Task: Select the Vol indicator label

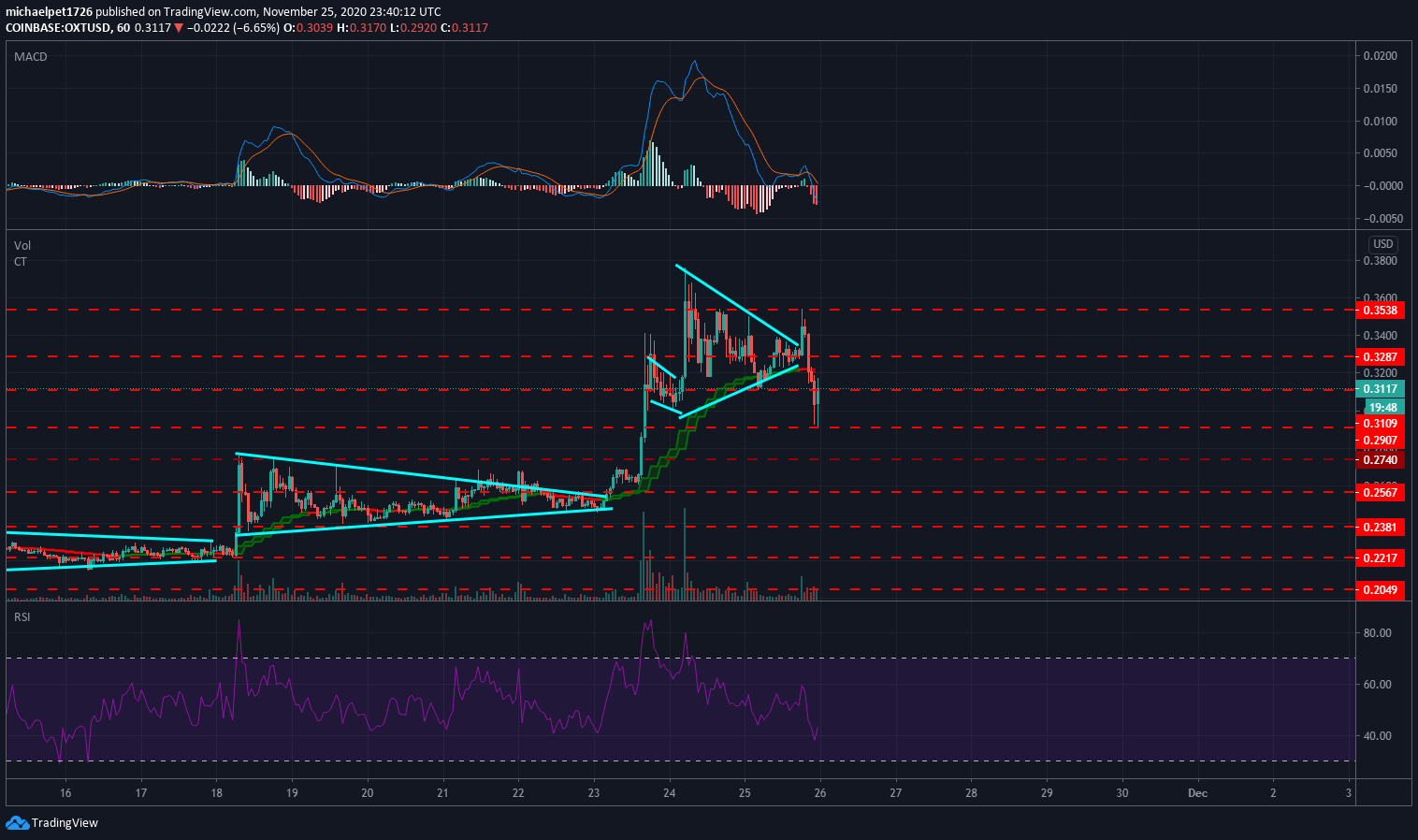Action: click(22, 246)
